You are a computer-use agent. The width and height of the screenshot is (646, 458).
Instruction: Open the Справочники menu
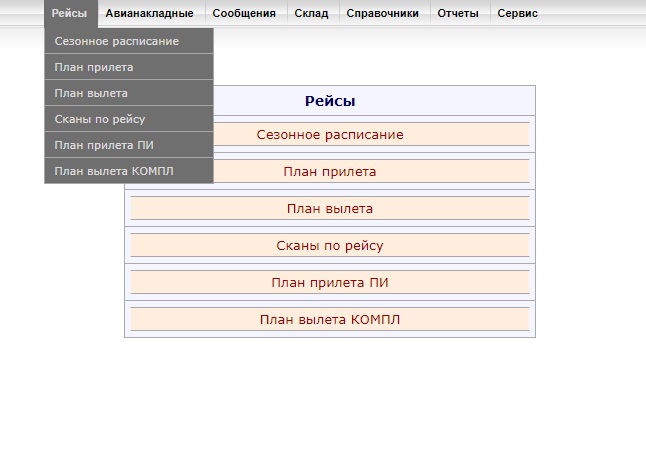click(x=384, y=14)
